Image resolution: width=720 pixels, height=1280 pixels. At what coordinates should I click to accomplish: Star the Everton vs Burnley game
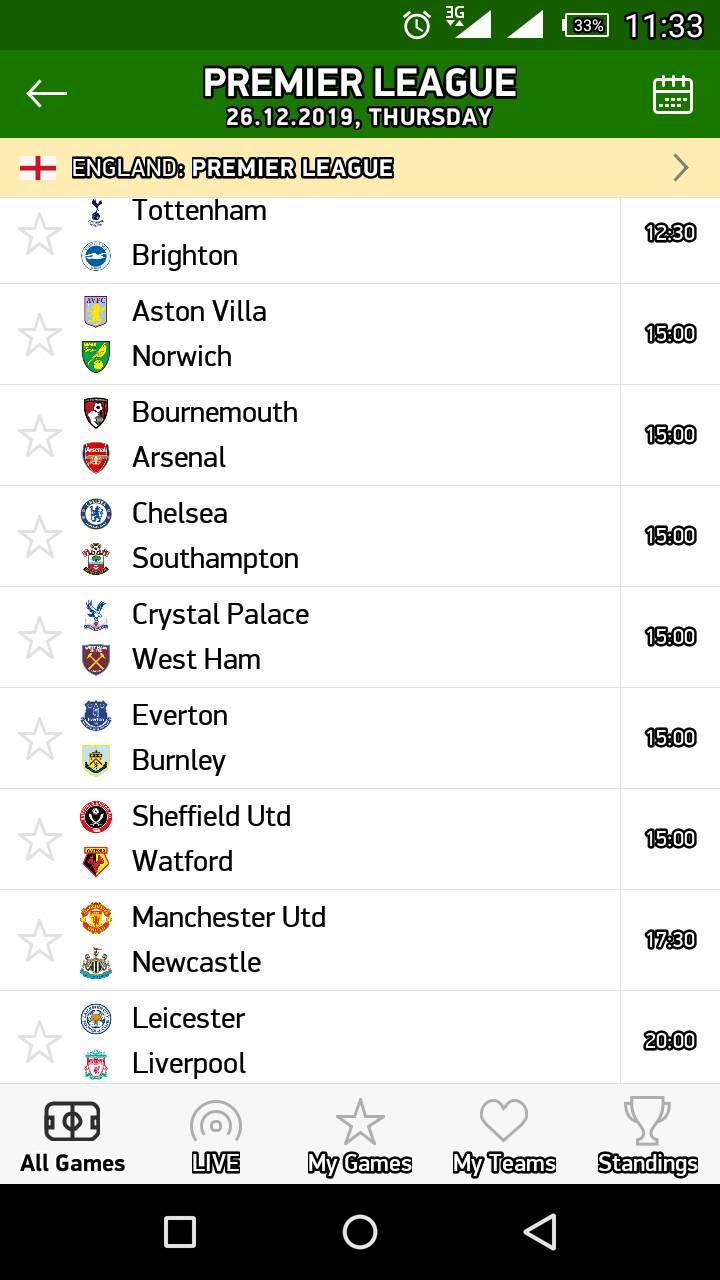coord(40,738)
